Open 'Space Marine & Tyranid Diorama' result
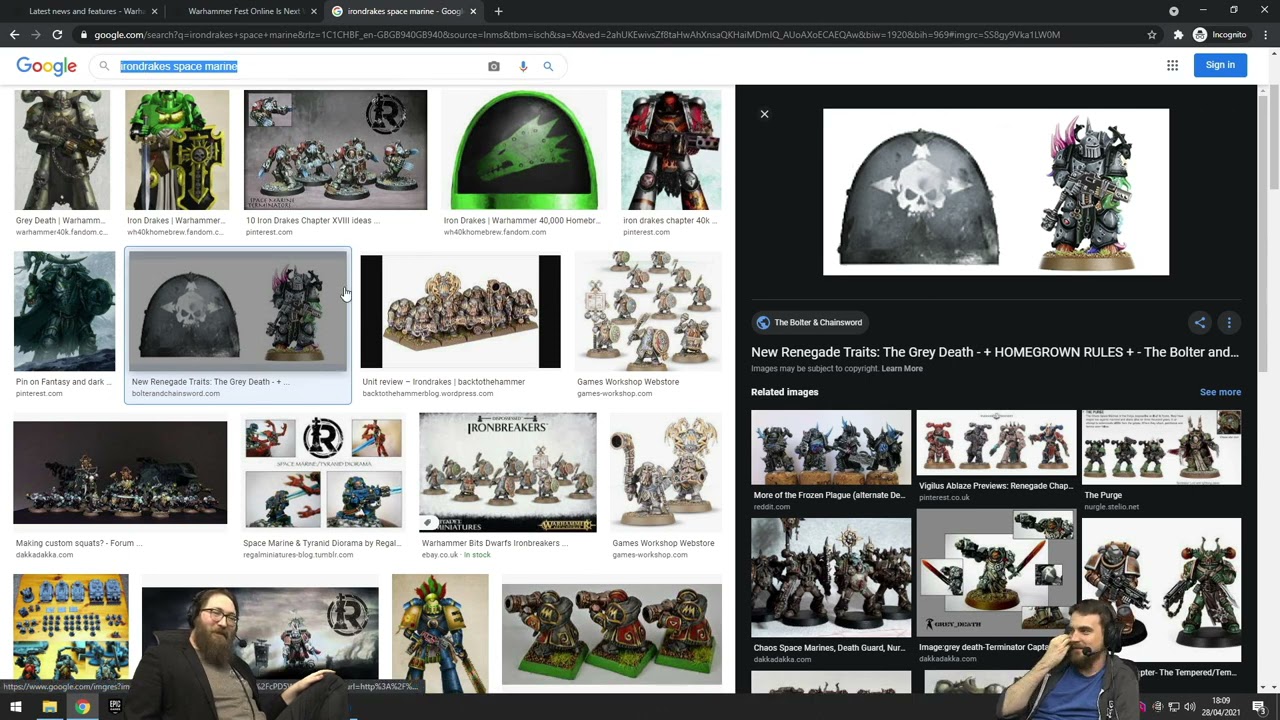Viewport: 1280px width, 720px height. 323,471
